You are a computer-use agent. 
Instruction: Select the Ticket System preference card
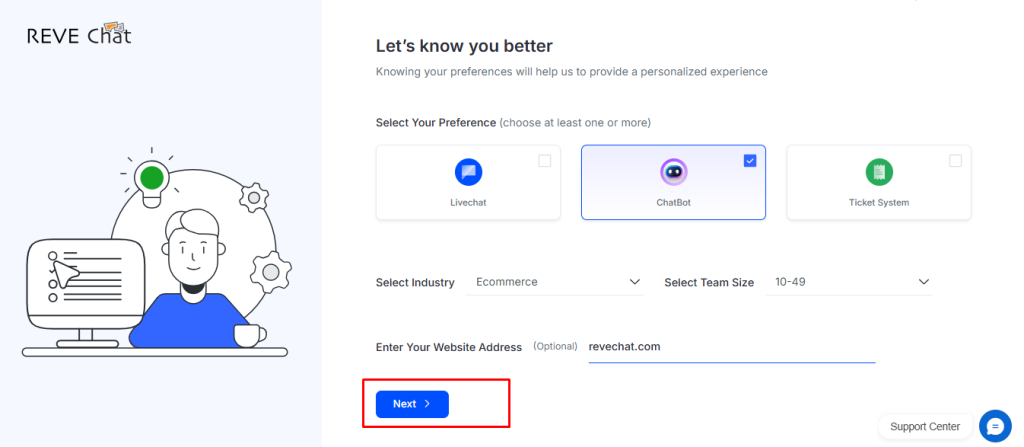(879, 182)
